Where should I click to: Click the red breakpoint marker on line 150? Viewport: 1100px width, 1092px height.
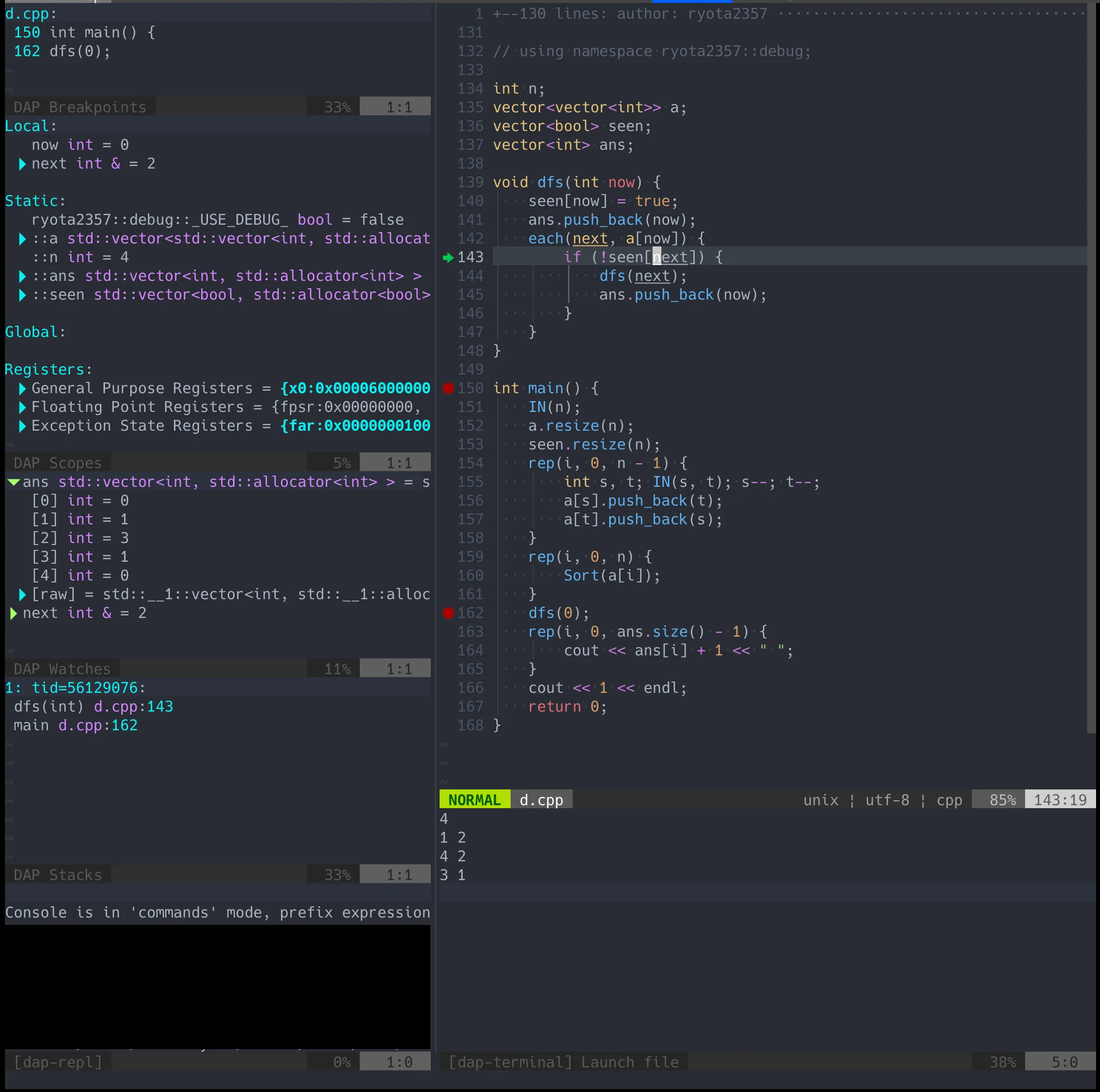click(448, 388)
